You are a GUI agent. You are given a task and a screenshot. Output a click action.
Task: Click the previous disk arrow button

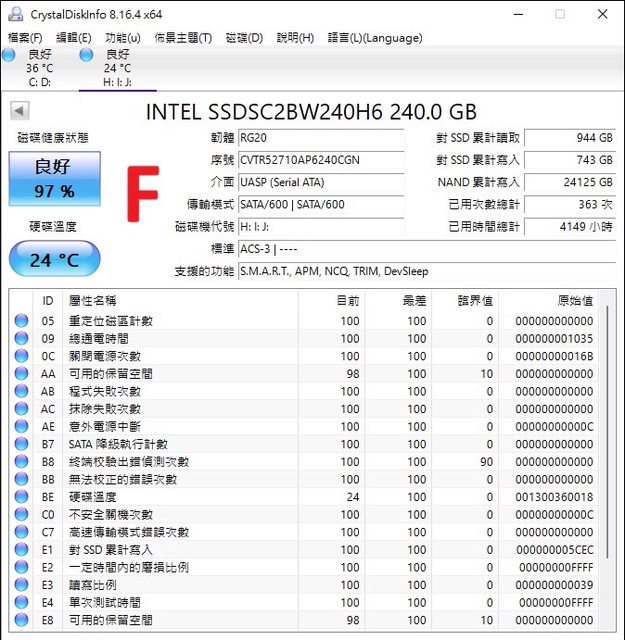20,111
